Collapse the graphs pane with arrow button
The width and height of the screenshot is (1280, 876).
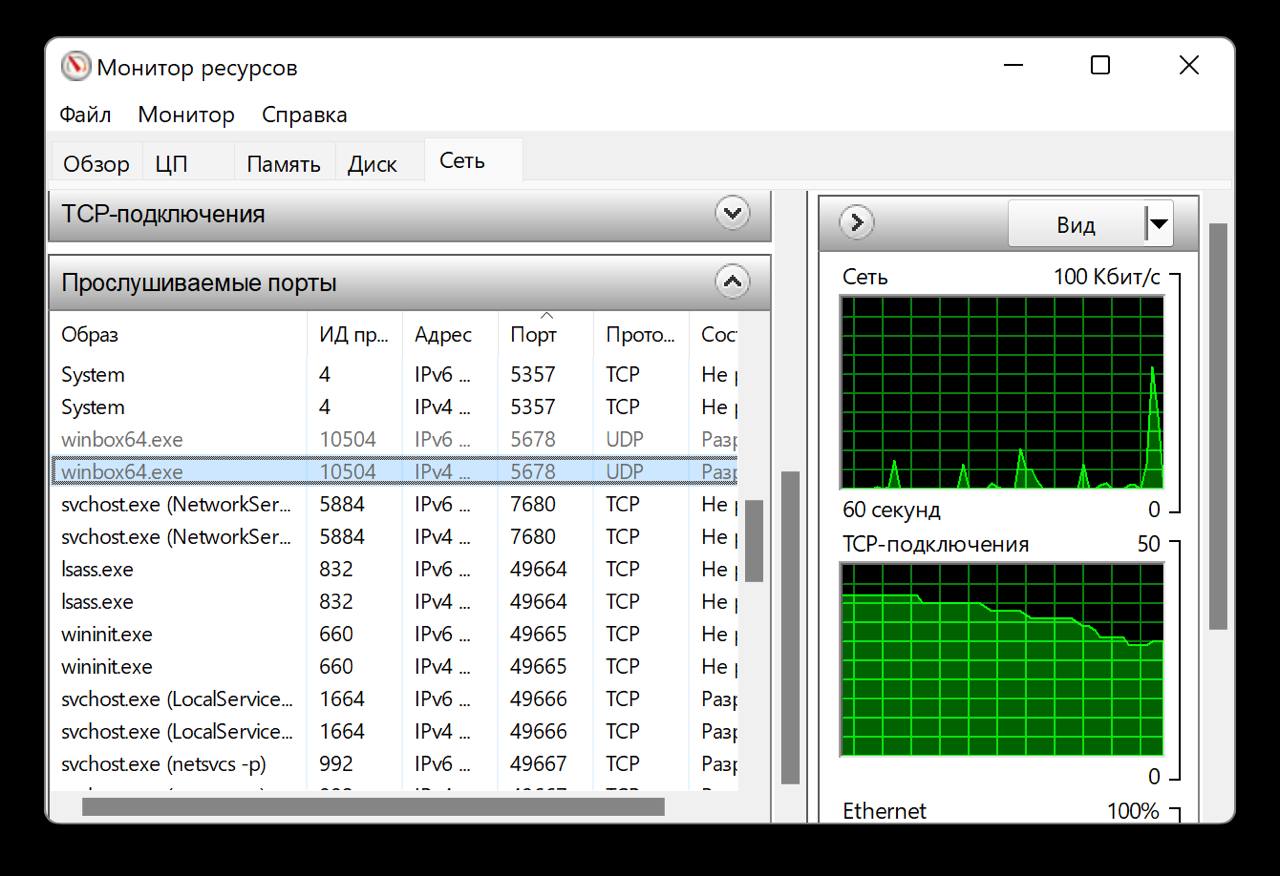click(x=856, y=222)
